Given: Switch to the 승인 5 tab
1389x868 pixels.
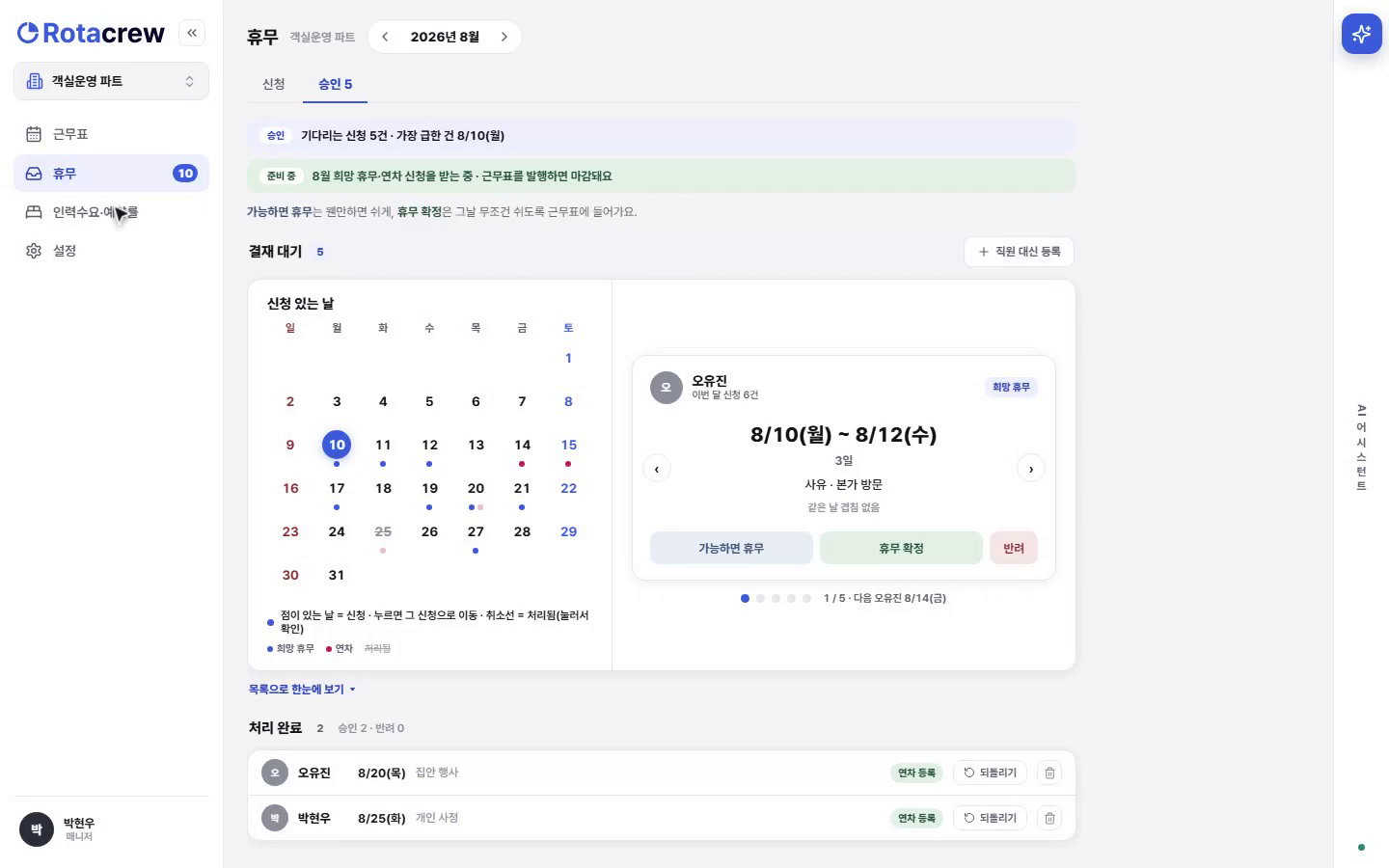Looking at the screenshot, I should (x=335, y=84).
